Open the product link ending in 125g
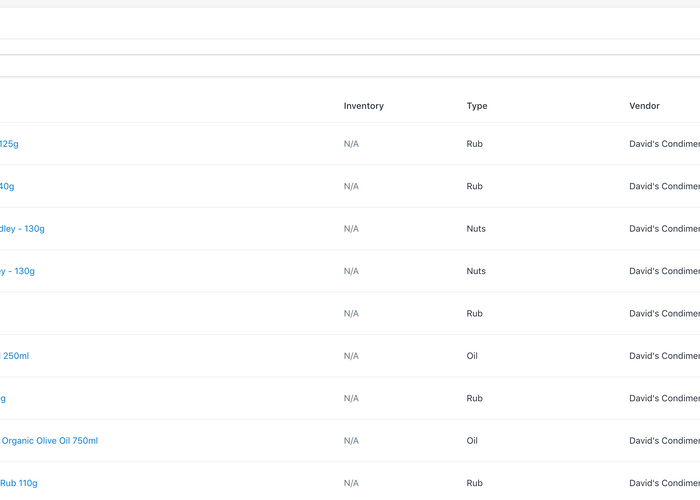The width and height of the screenshot is (700, 500). (x=9, y=144)
